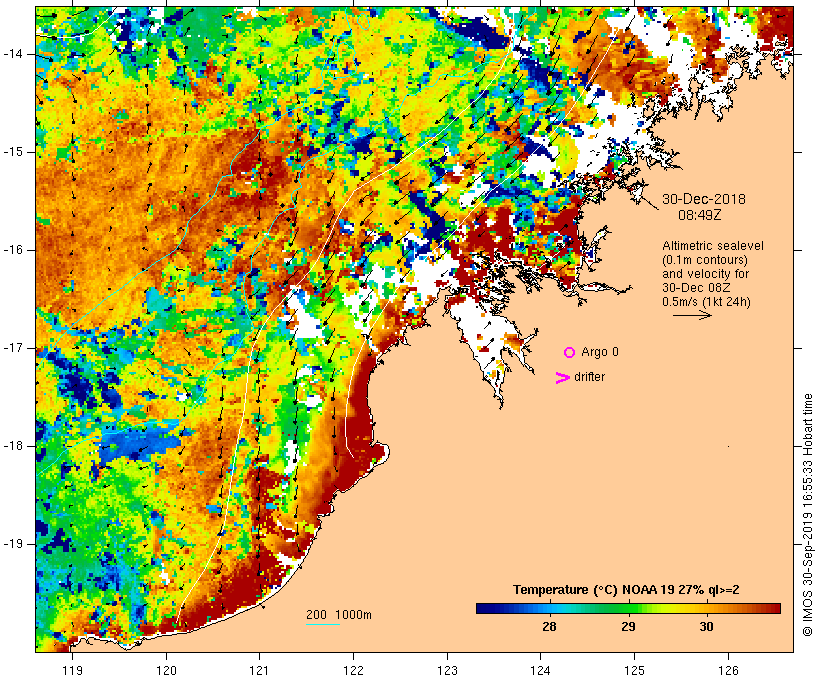820x680 pixels.
Task: Click the '-18' latitude axis label
Action: tap(12, 446)
